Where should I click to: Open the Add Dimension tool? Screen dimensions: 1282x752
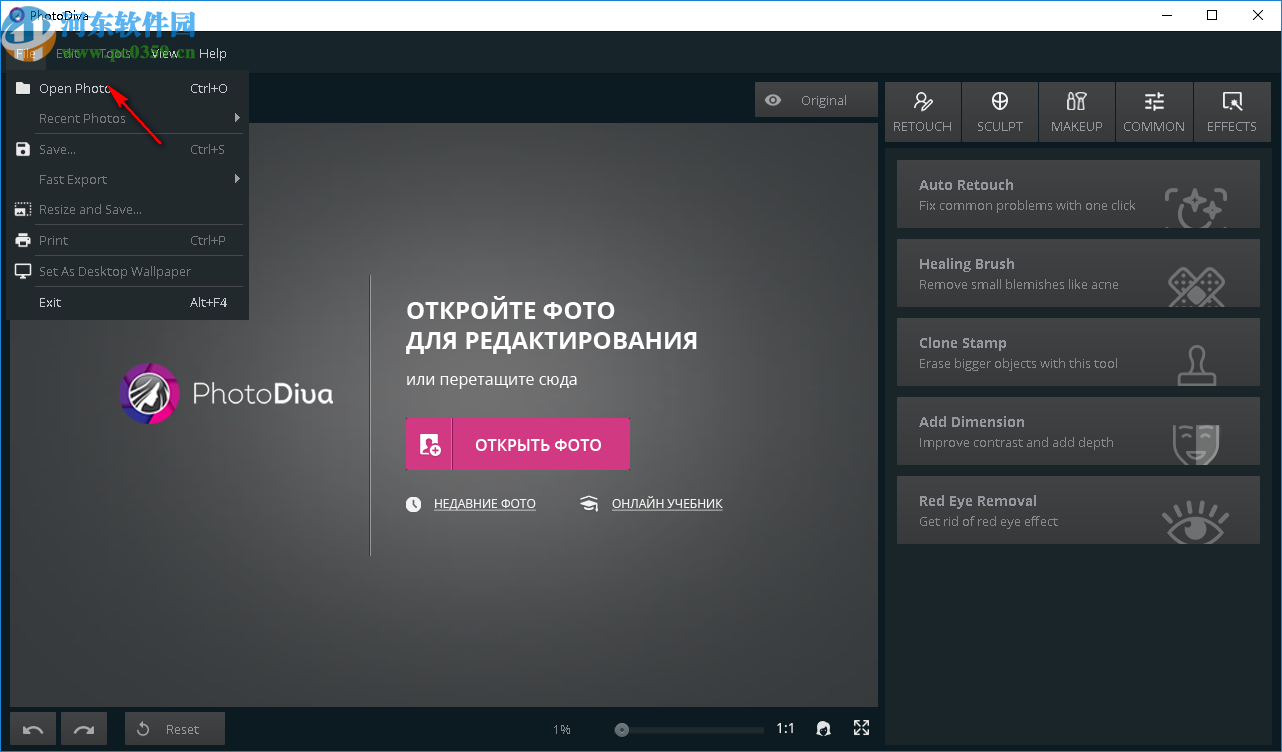click(1078, 431)
